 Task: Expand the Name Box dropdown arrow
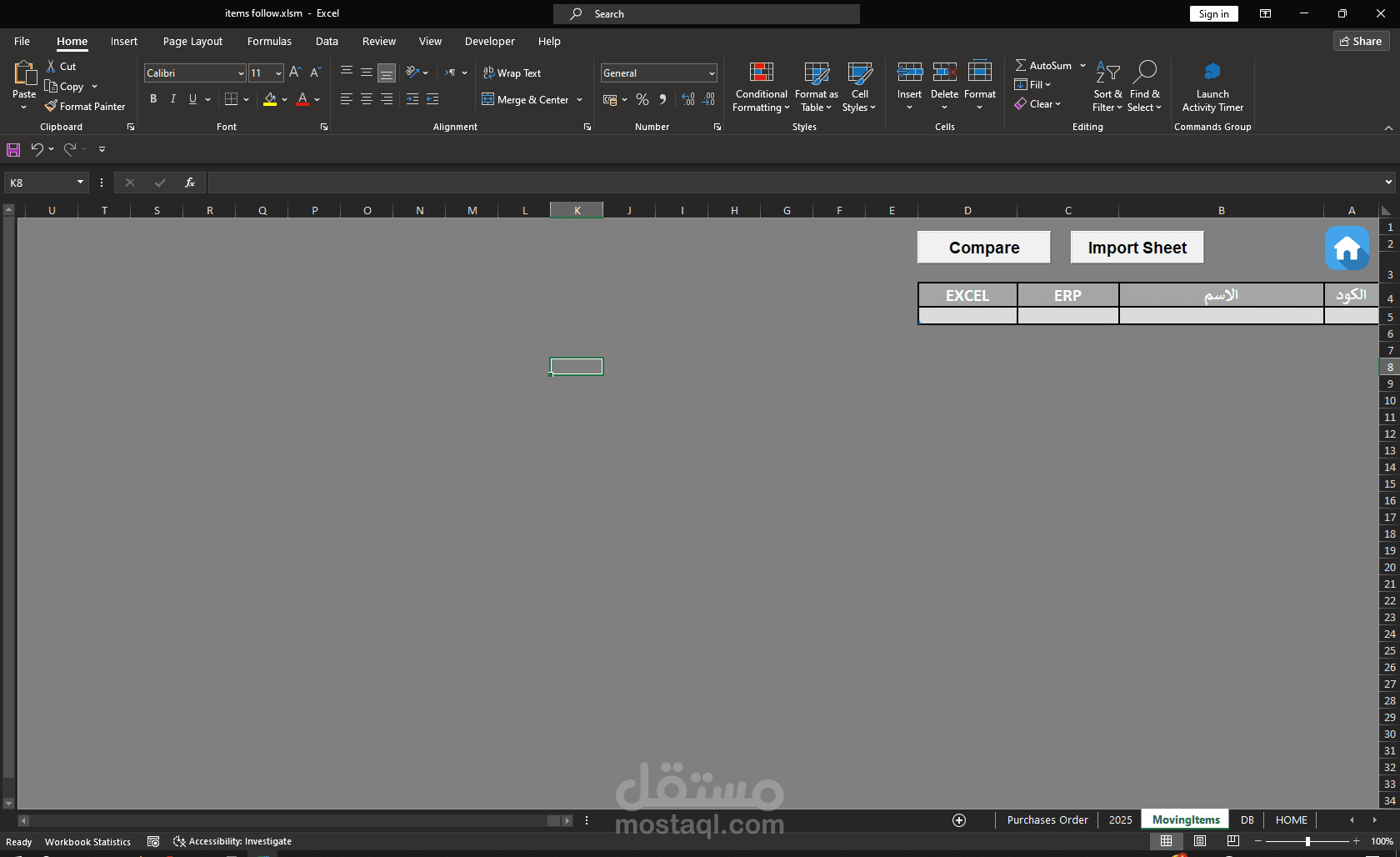click(81, 183)
